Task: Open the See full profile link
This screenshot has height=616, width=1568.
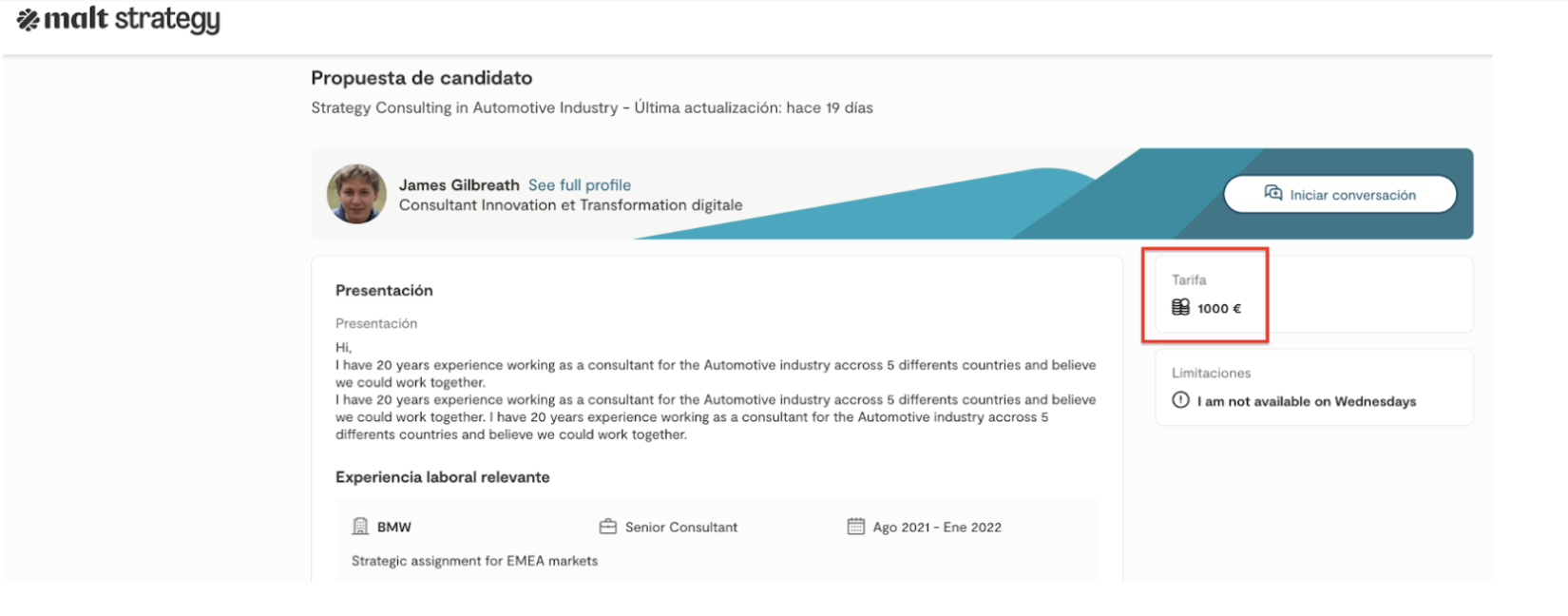Action: click(580, 185)
